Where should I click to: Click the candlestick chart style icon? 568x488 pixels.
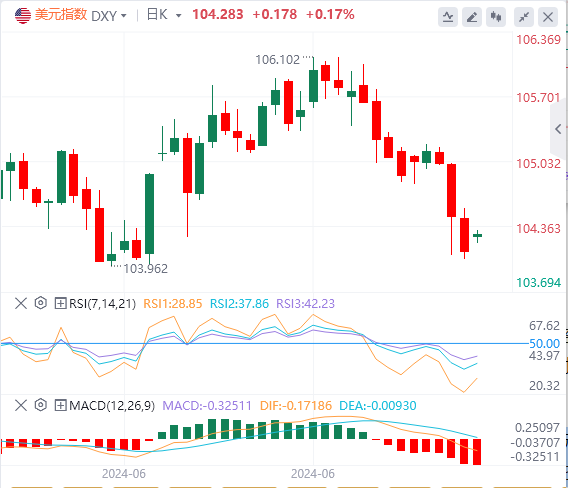496,17
